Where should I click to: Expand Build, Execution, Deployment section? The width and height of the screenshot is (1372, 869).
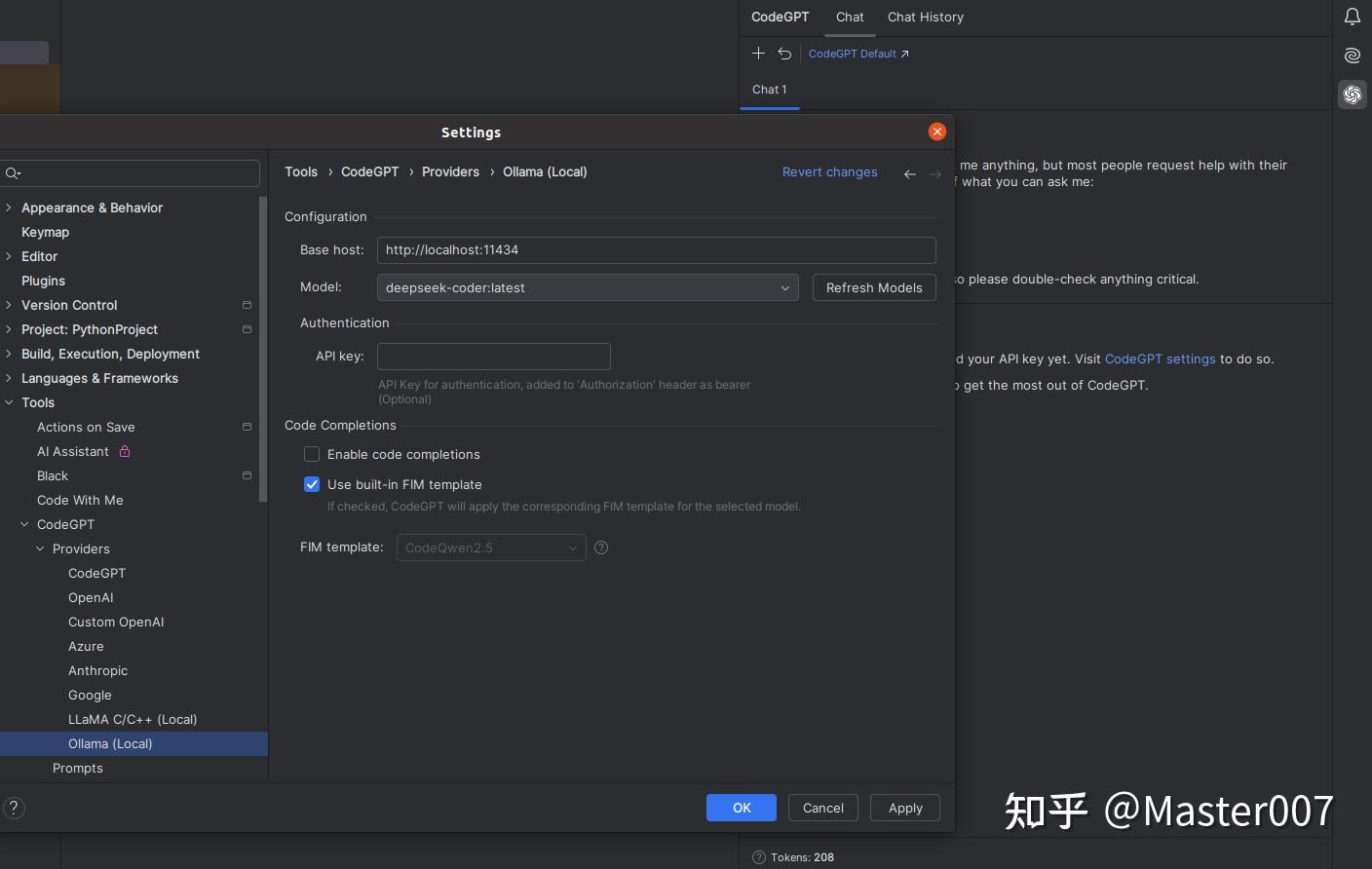click(x=9, y=354)
